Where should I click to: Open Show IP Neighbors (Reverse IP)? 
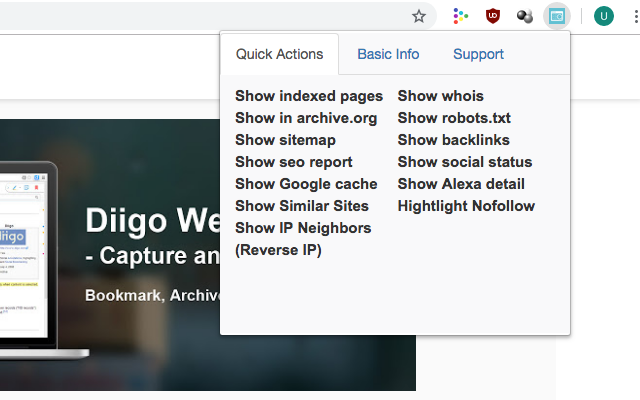point(303,239)
